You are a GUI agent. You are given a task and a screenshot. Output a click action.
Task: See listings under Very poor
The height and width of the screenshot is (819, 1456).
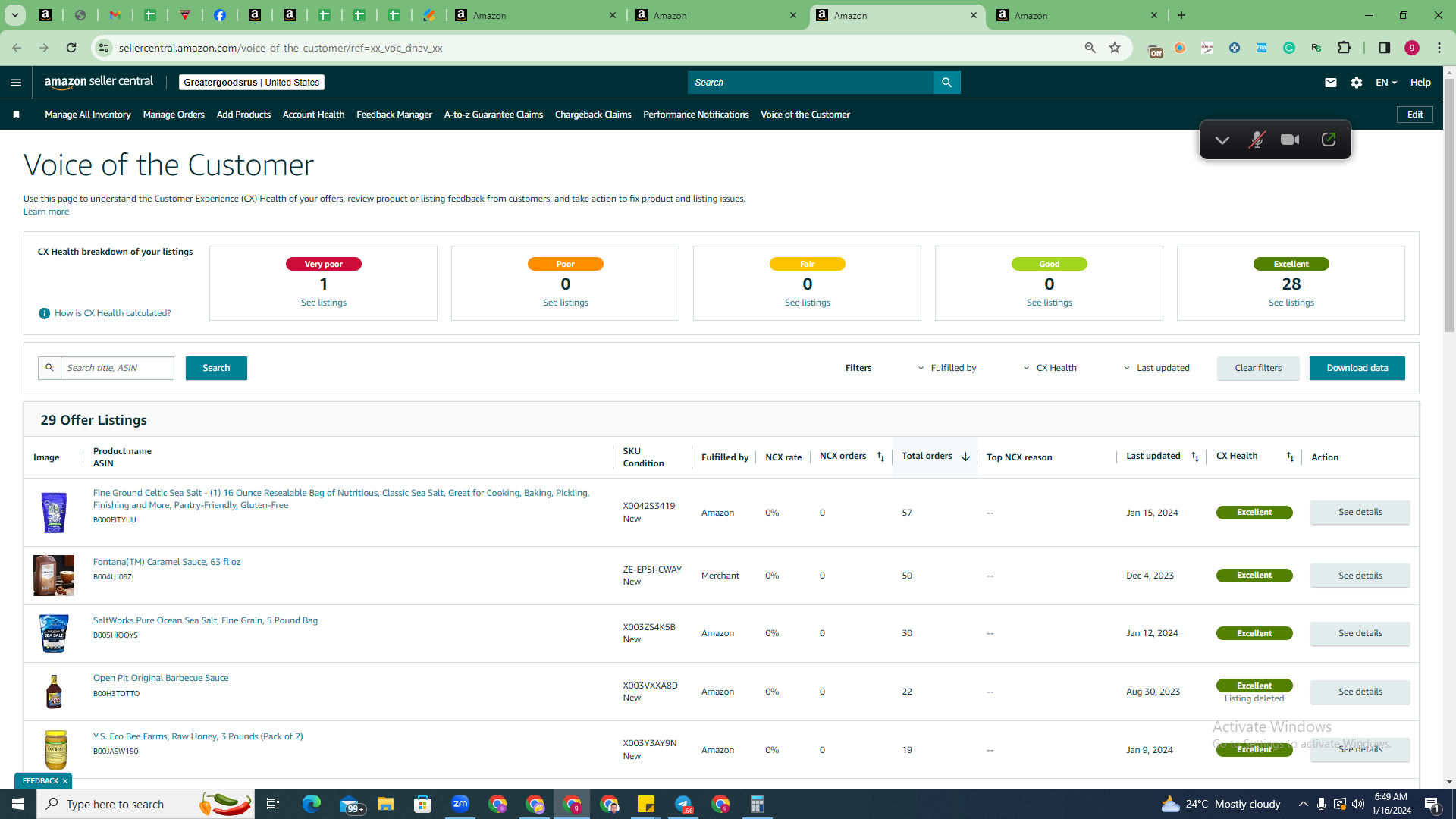[x=324, y=303]
